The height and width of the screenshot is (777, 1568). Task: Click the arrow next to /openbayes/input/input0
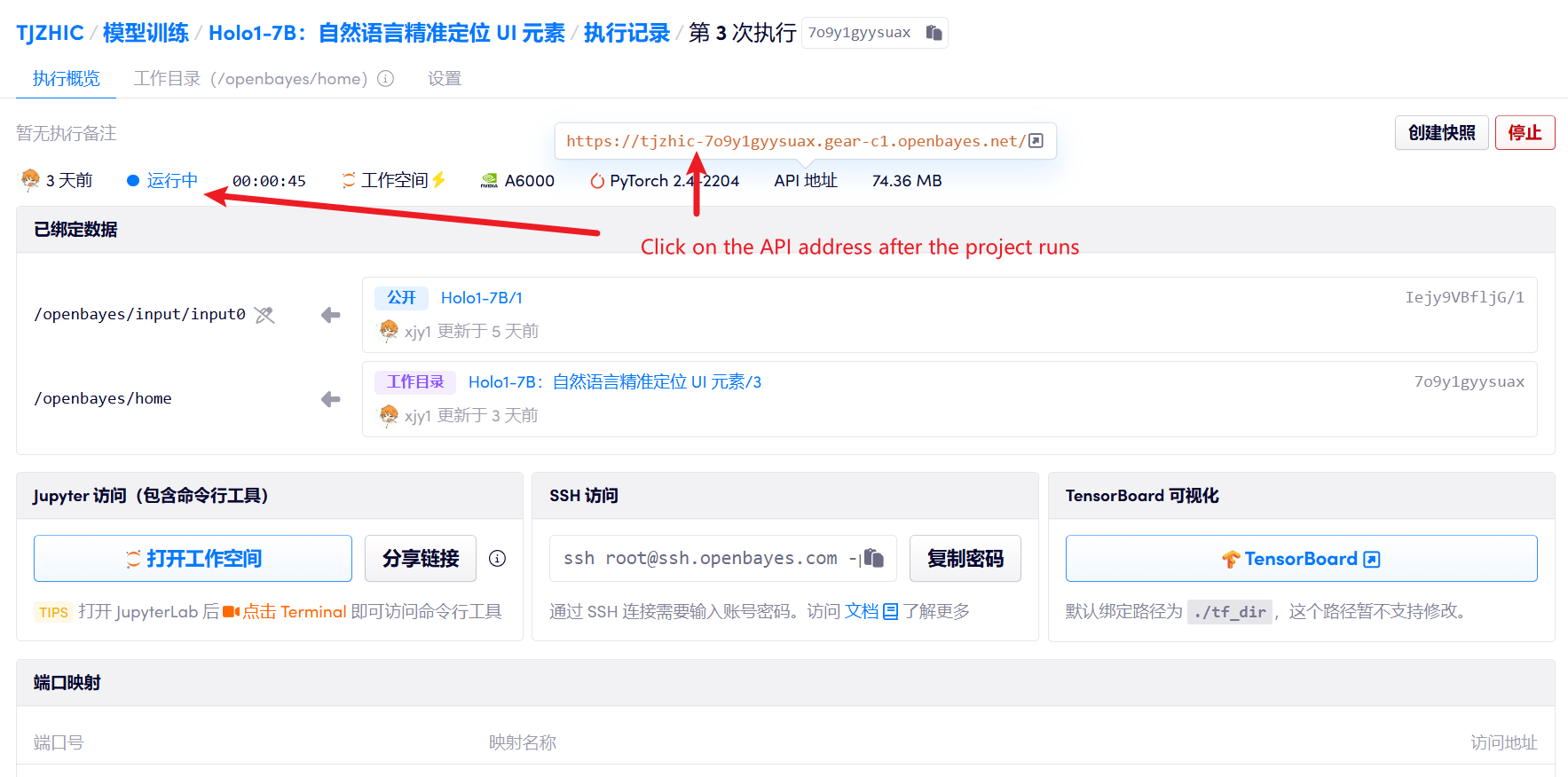(331, 315)
